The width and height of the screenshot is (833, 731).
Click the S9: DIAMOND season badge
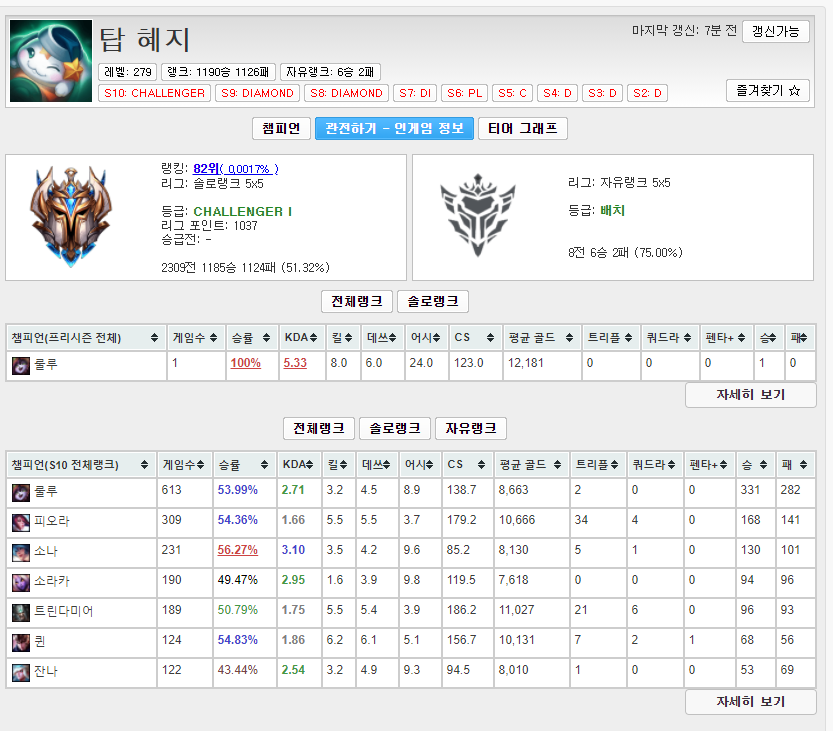(x=257, y=93)
